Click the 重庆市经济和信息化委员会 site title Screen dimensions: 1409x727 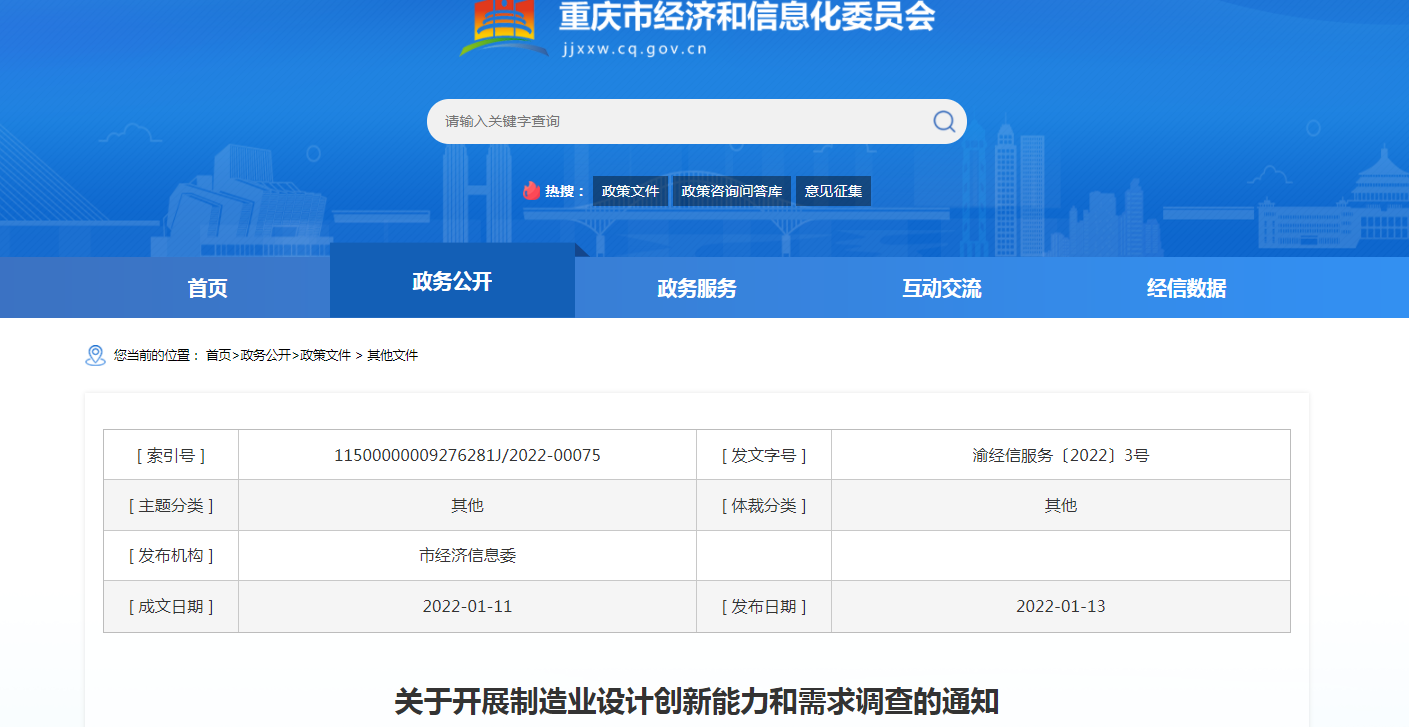747,17
